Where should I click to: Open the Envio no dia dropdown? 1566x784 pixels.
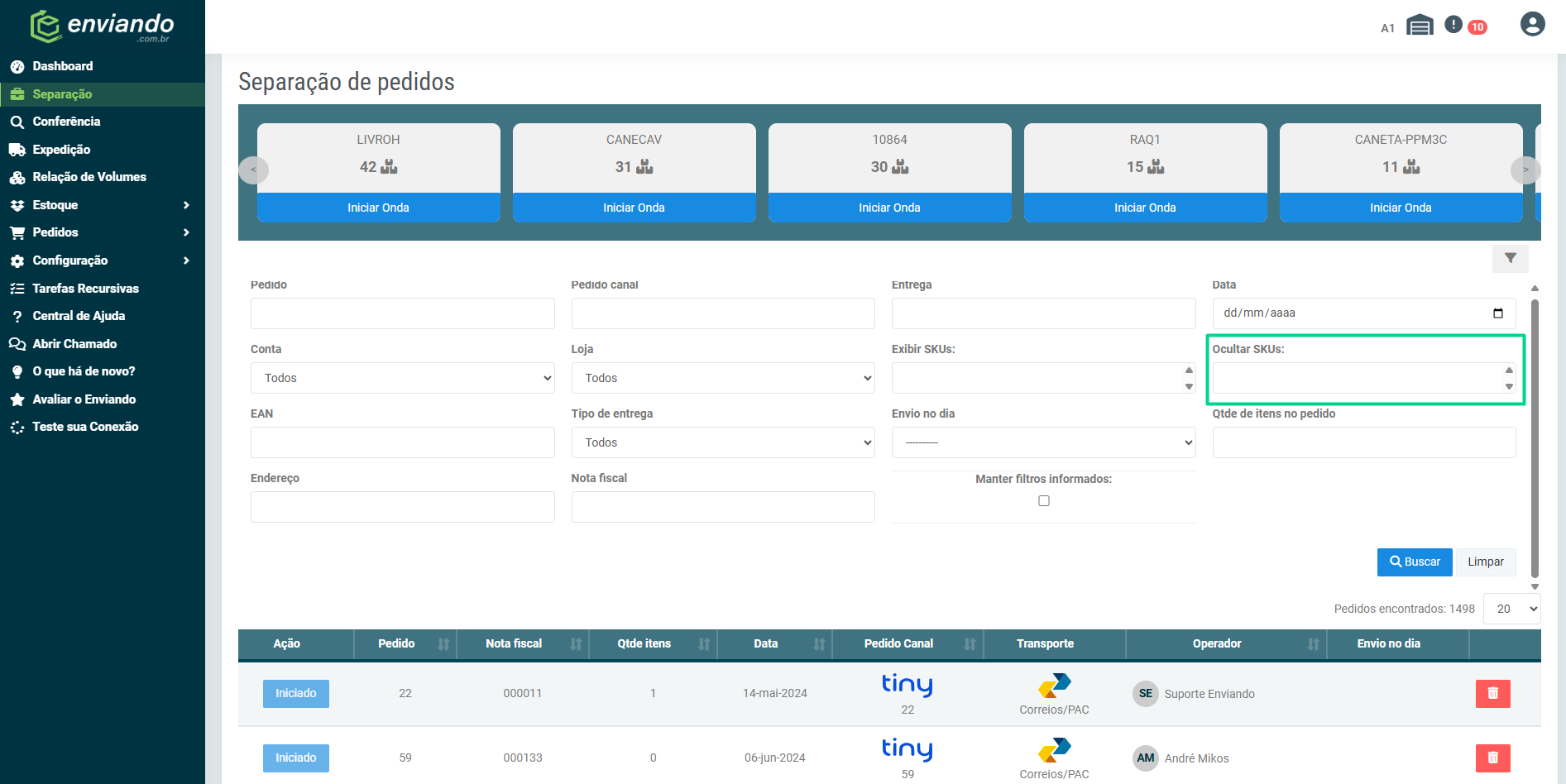point(1043,442)
